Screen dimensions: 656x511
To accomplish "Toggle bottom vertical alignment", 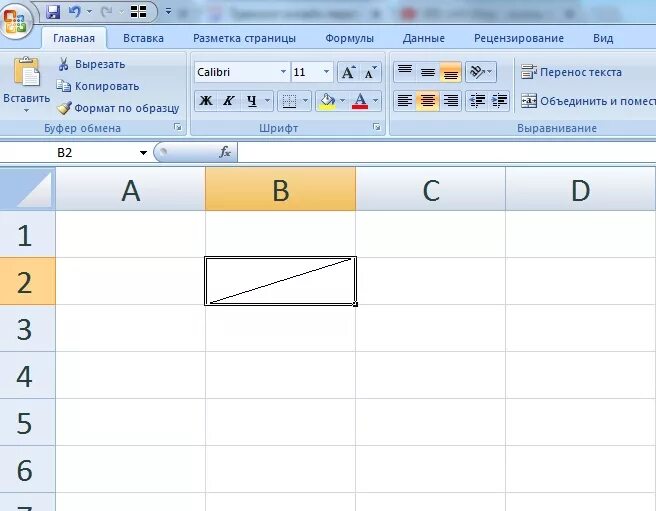I will point(451,72).
